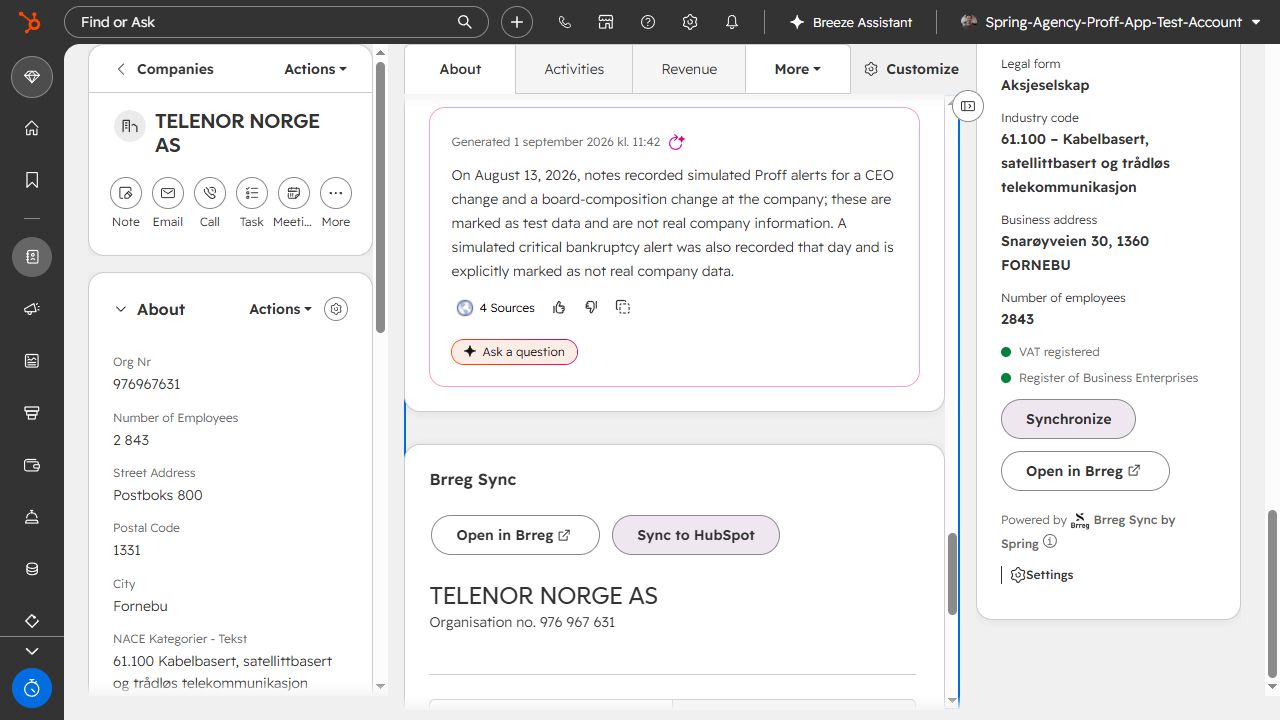Click the info icon next to Spring
Viewport: 1280px width, 720px height.
1050,542
